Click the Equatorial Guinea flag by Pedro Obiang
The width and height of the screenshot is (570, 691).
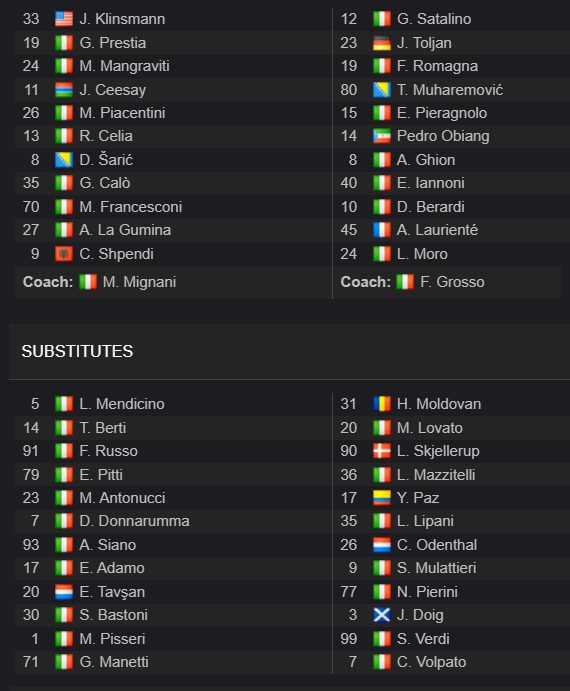(x=382, y=136)
